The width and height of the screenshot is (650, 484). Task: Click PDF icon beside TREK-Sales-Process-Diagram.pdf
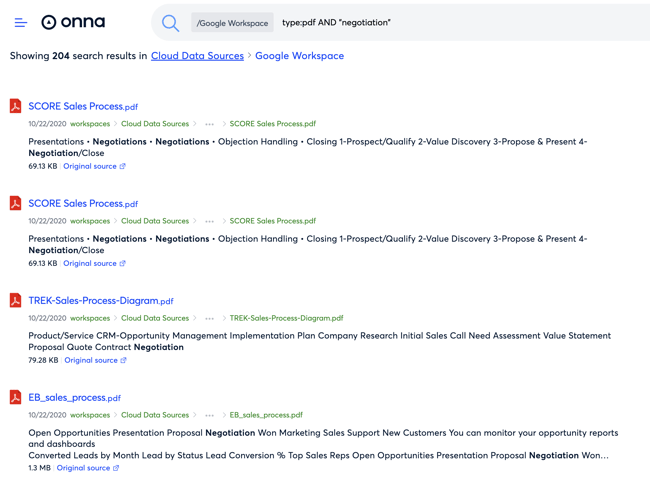pyautogui.click(x=15, y=300)
